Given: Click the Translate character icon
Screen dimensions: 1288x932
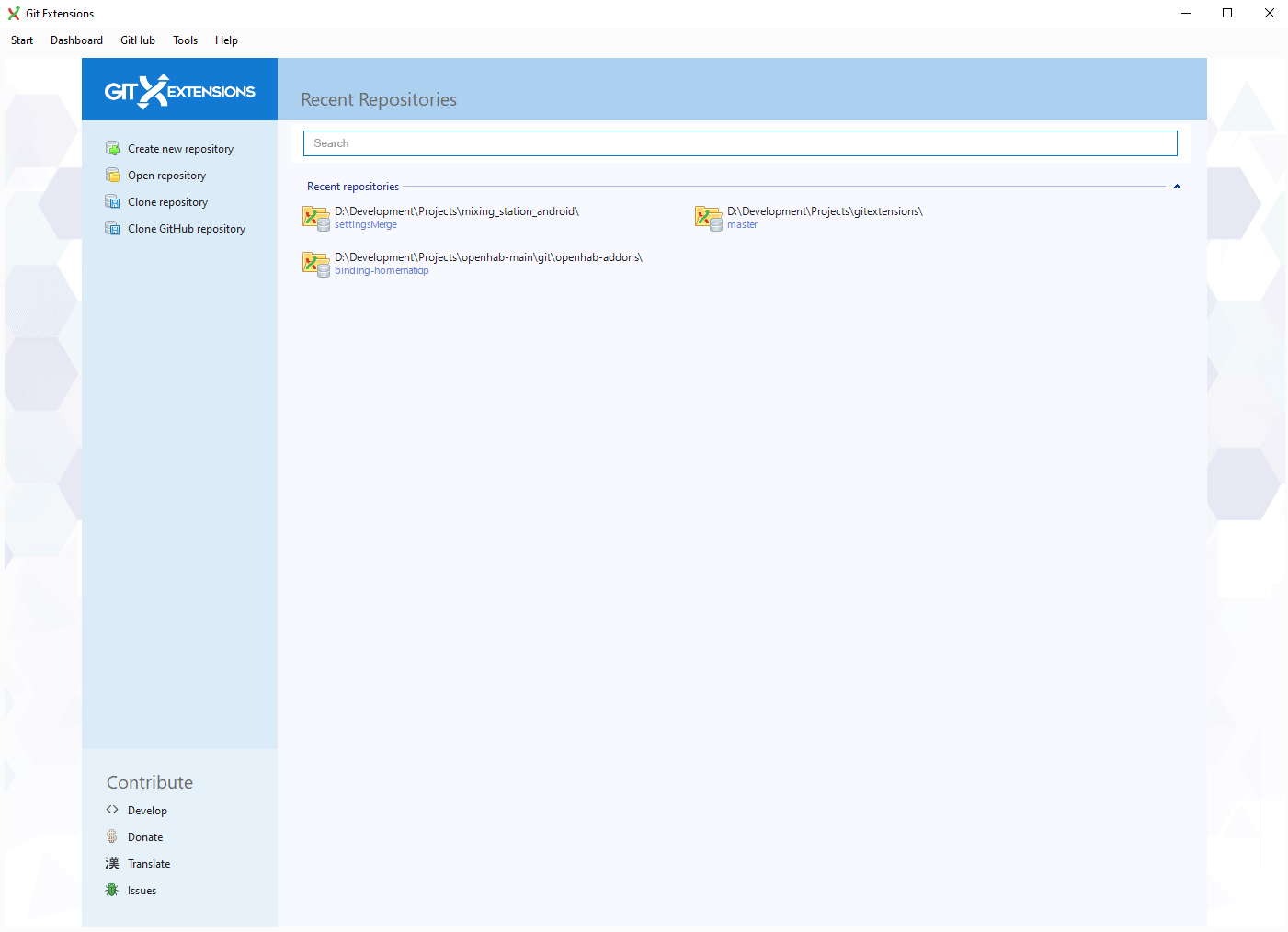Looking at the screenshot, I should click(x=111, y=863).
